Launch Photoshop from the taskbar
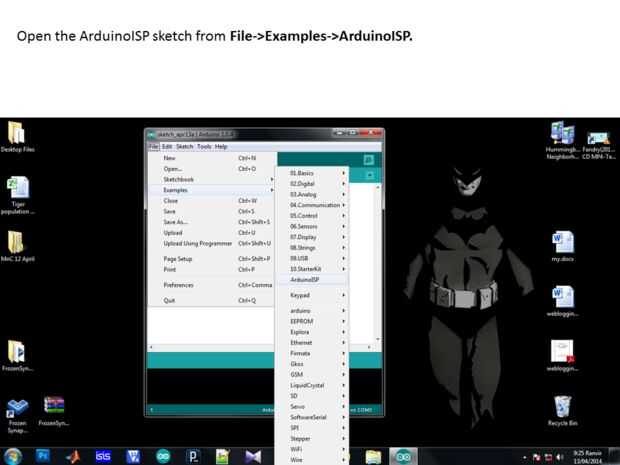 tap(43, 456)
